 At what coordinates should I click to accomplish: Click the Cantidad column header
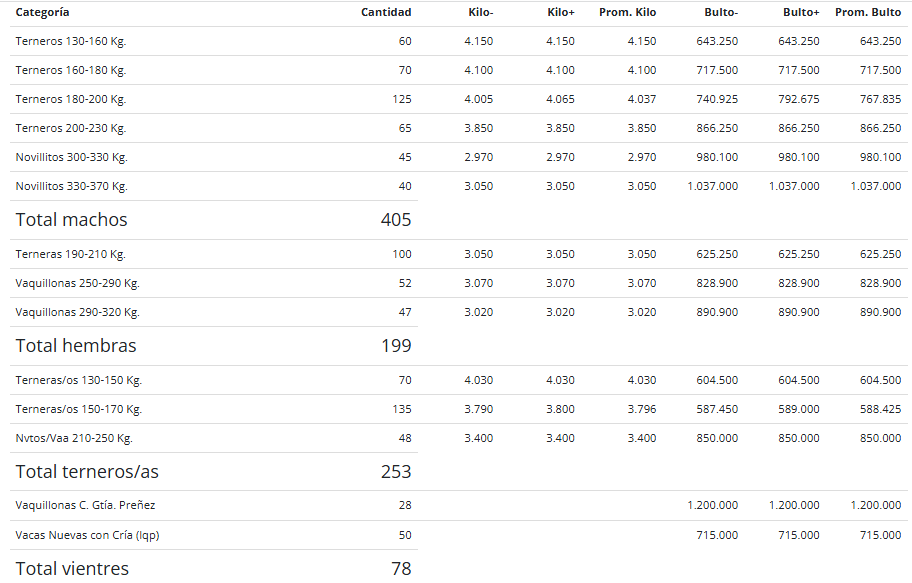[x=386, y=12]
